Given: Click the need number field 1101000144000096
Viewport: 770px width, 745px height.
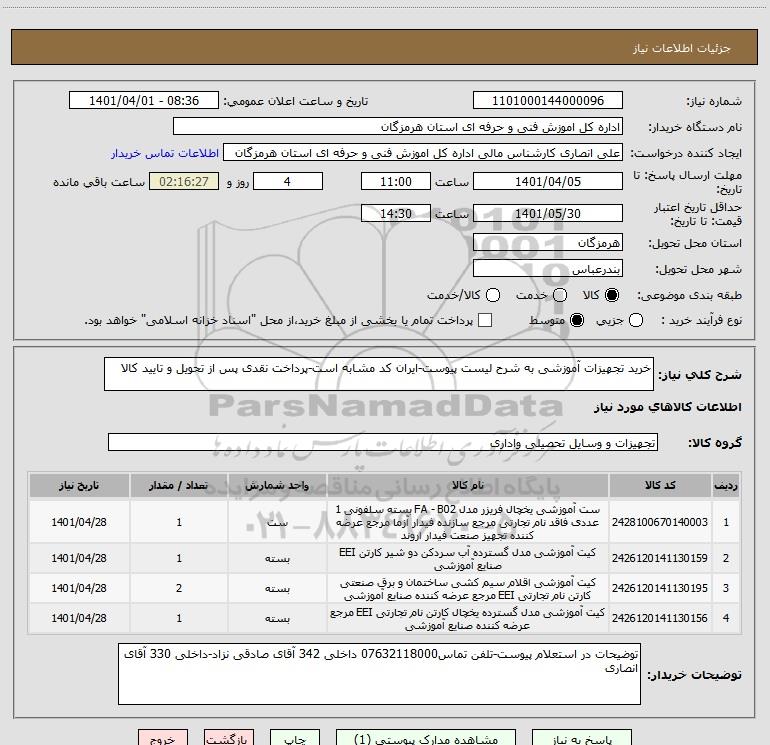Looking at the screenshot, I should pyautogui.click(x=548, y=101).
